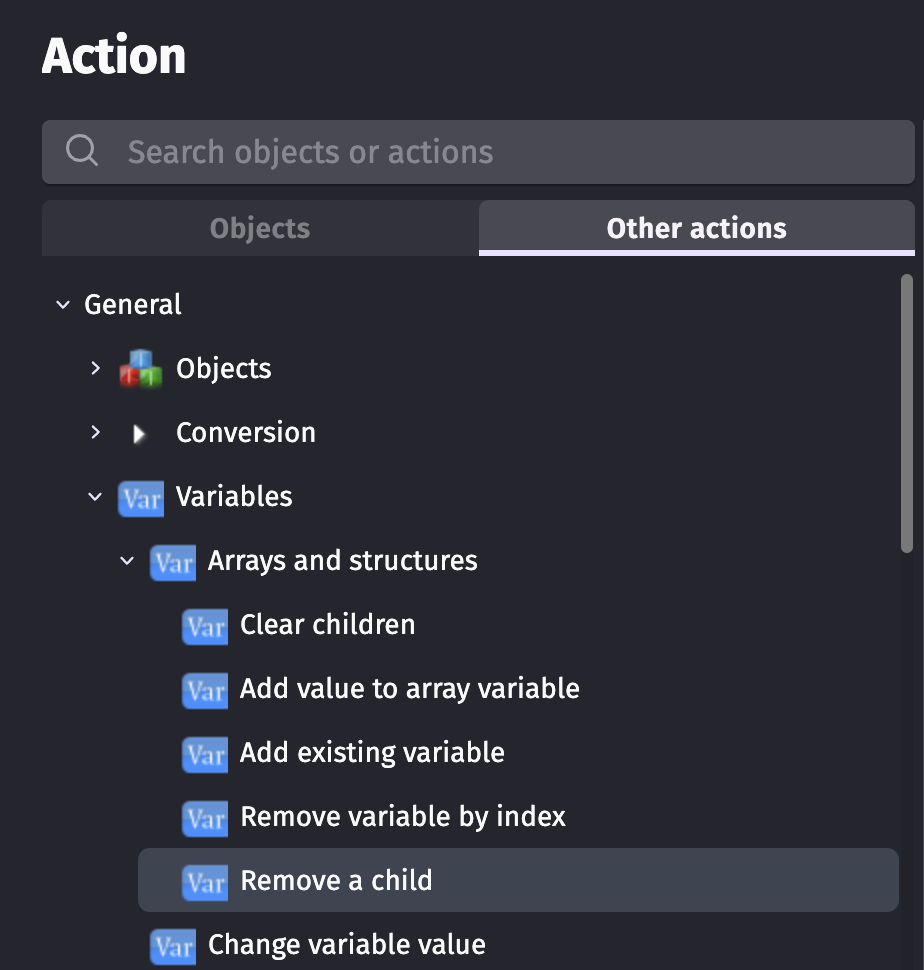The width and height of the screenshot is (924, 970).
Task: Click the Objects cubes icon
Action: pos(140,369)
